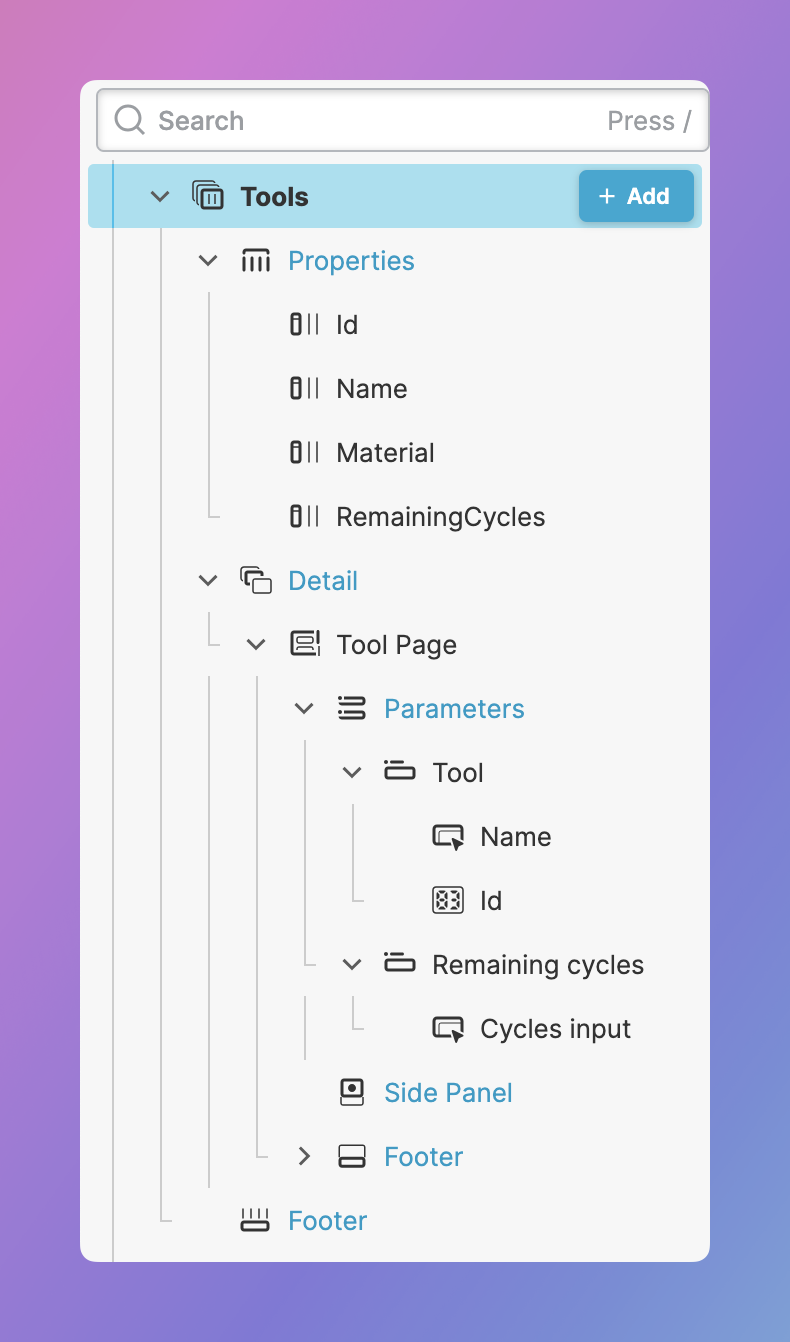Select the bottom-level Footer item

pos(327,1221)
